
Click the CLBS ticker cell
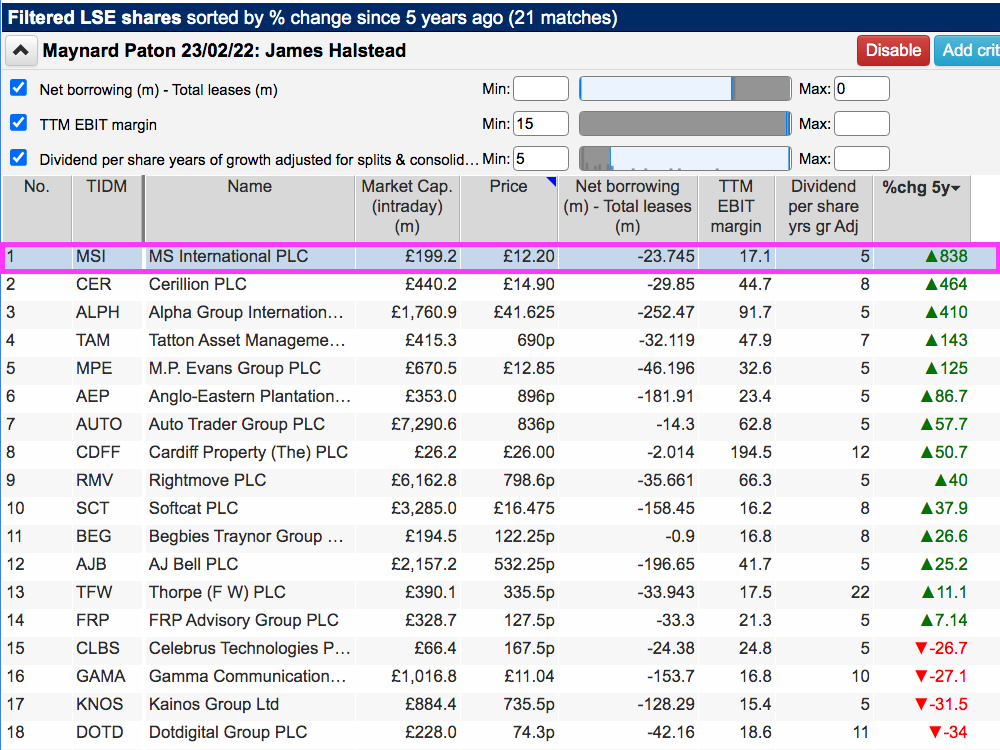[x=98, y=649]
